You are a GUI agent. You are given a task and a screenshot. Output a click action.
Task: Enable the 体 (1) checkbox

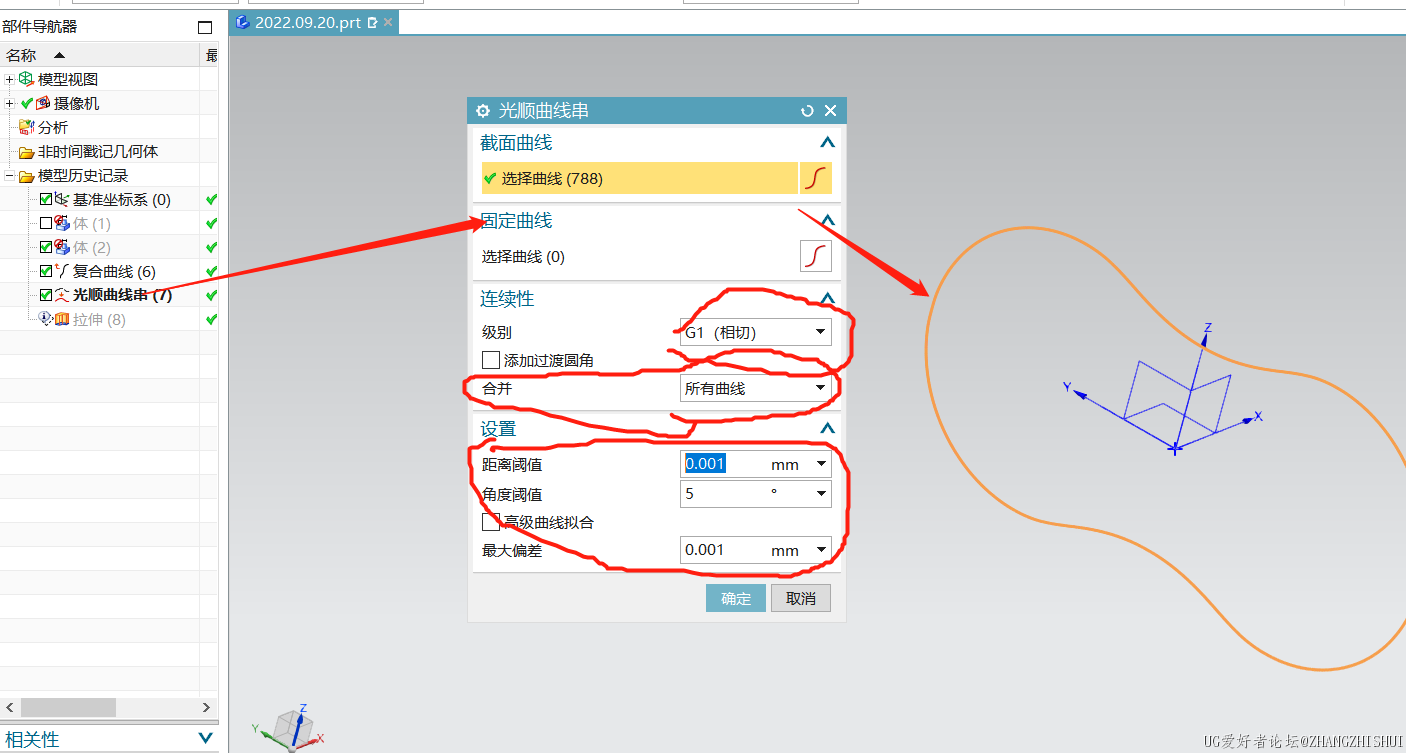pos(46,223)
